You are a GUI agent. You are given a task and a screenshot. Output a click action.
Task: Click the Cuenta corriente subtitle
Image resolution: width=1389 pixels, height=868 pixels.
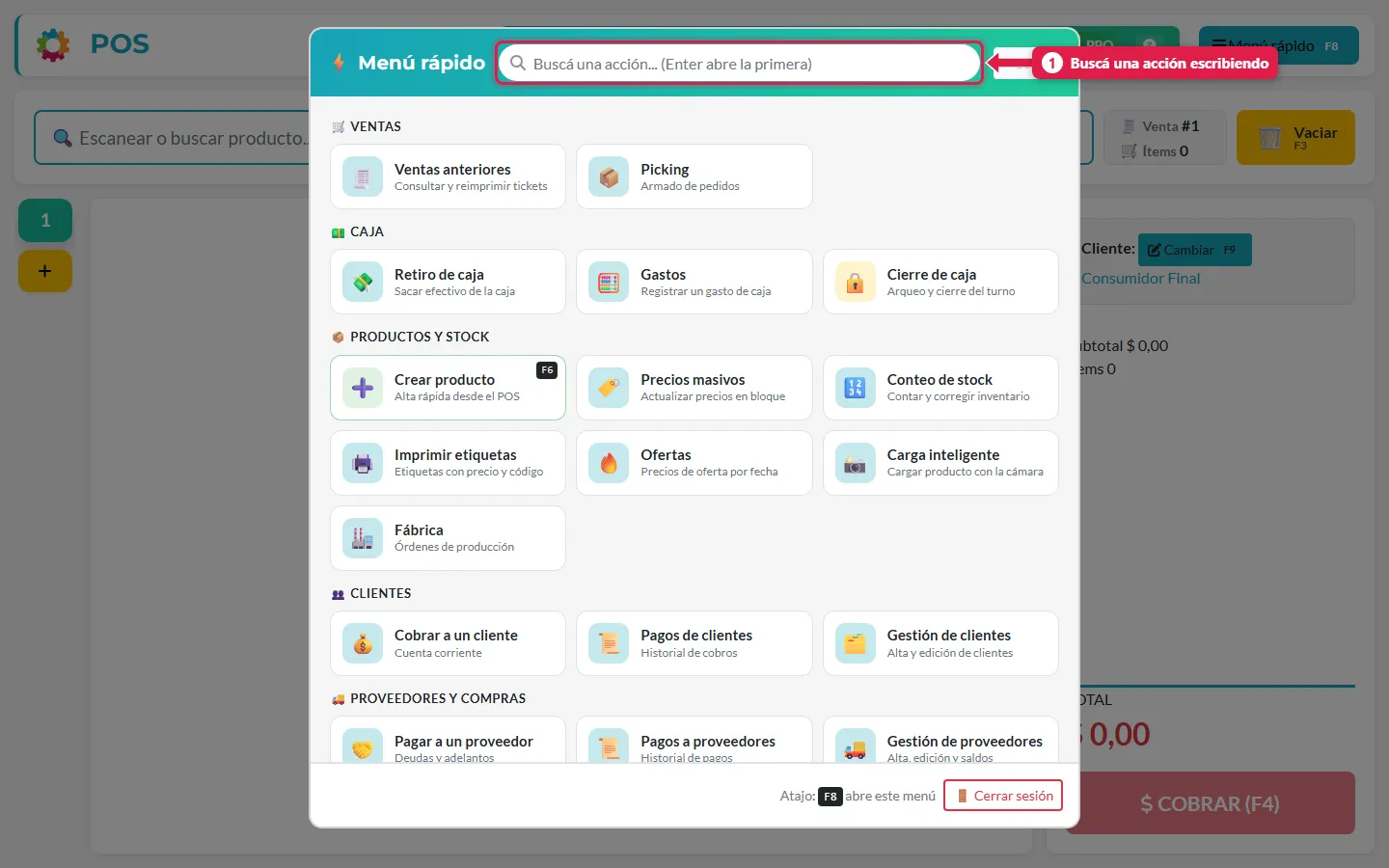[x=438, y=653]
